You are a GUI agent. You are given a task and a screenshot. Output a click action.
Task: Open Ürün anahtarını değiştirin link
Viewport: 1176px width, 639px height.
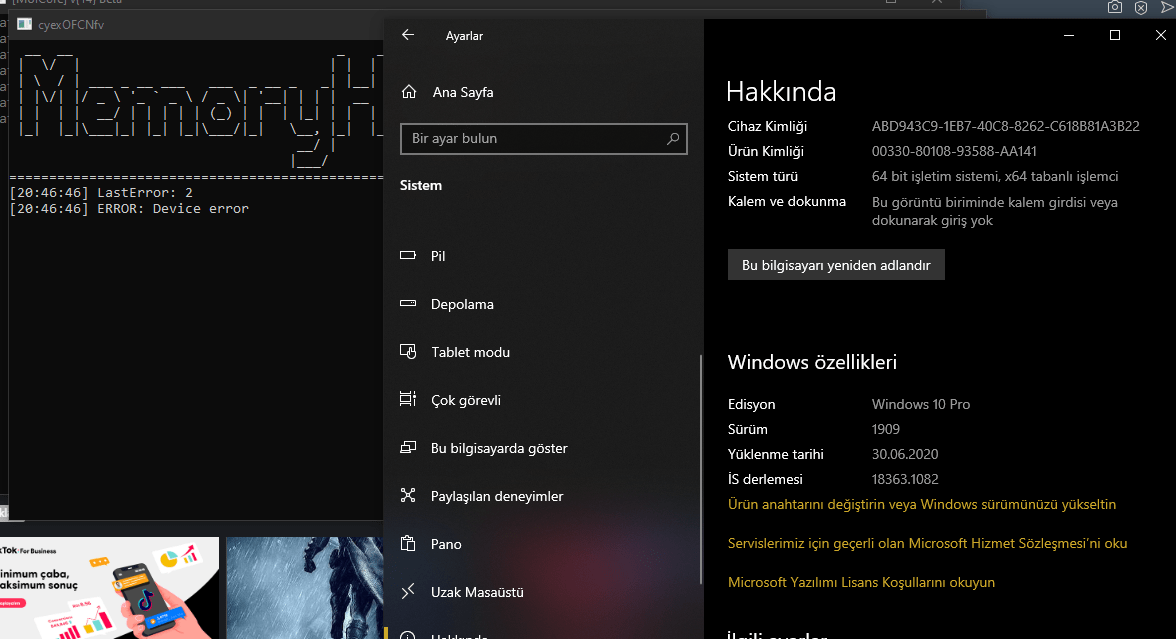(922, 504)
